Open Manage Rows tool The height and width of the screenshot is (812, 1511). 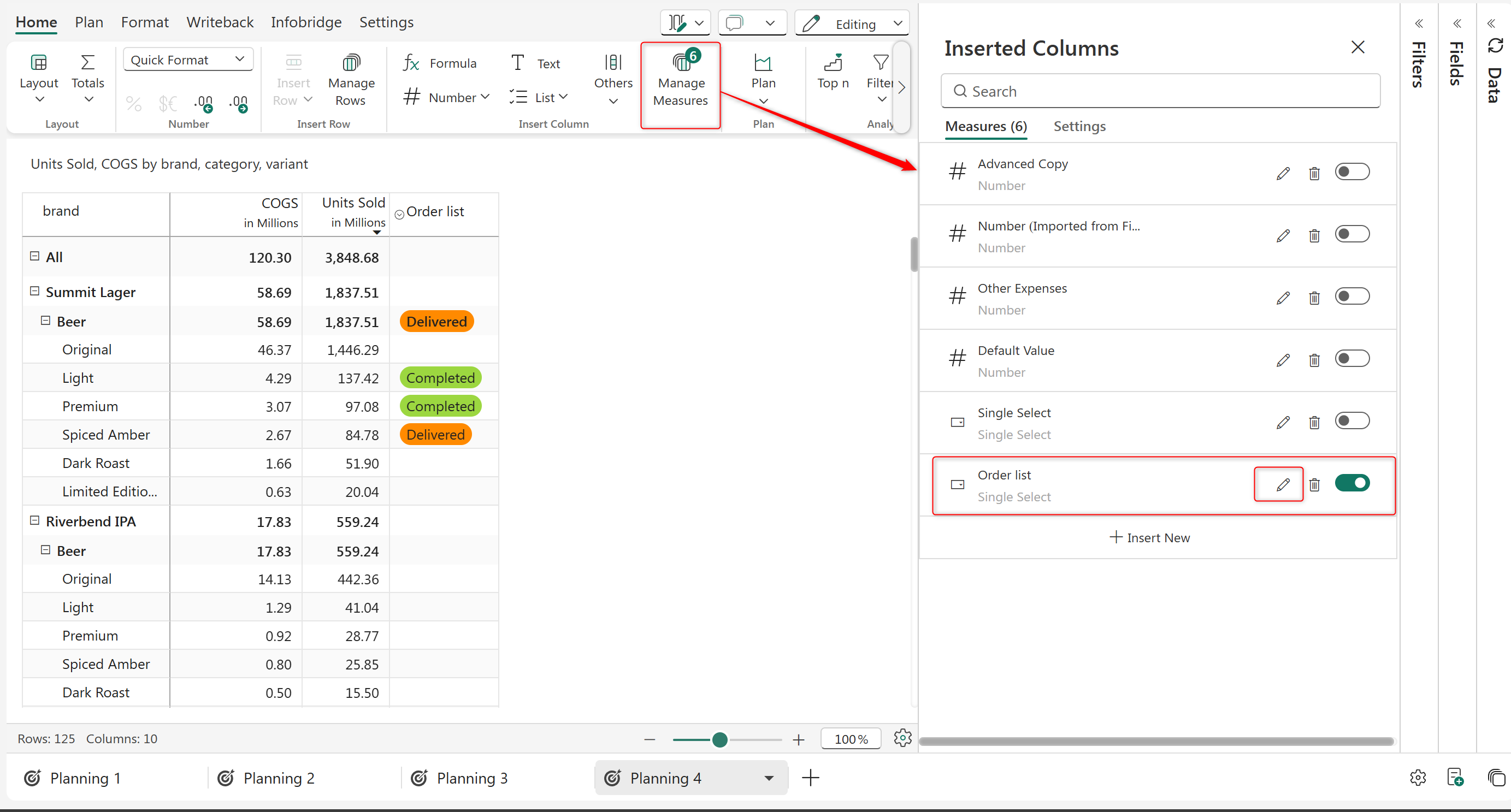point(351,82)
